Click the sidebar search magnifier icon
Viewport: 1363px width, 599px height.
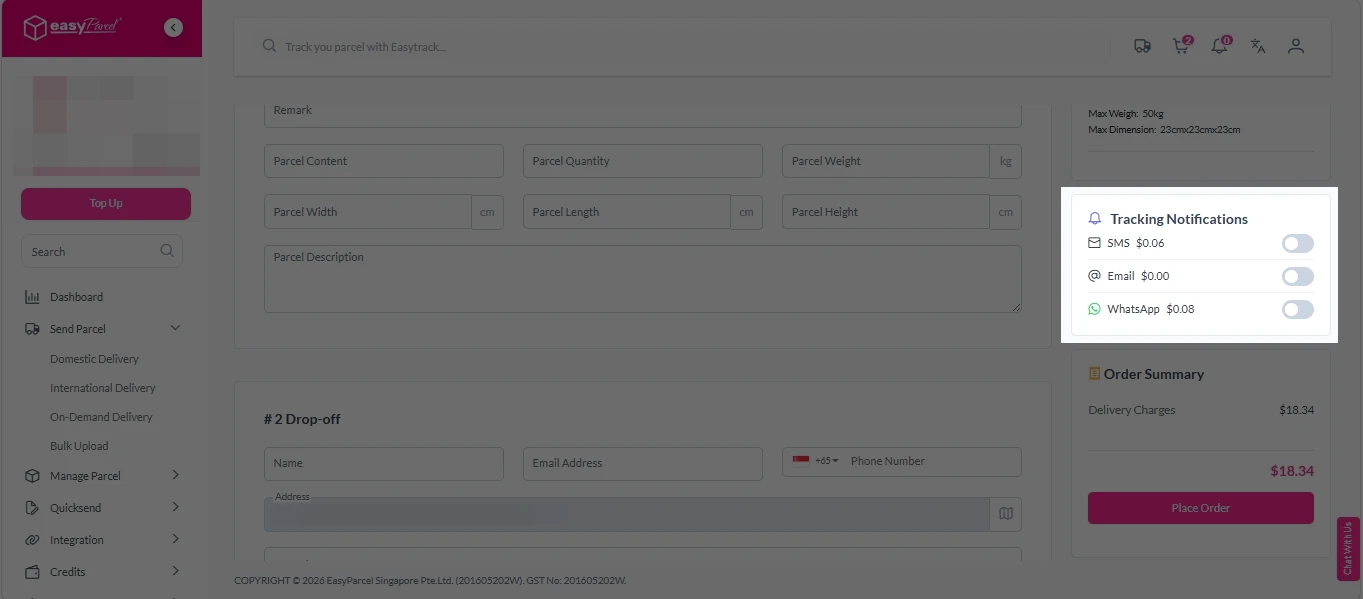(166, 251)
